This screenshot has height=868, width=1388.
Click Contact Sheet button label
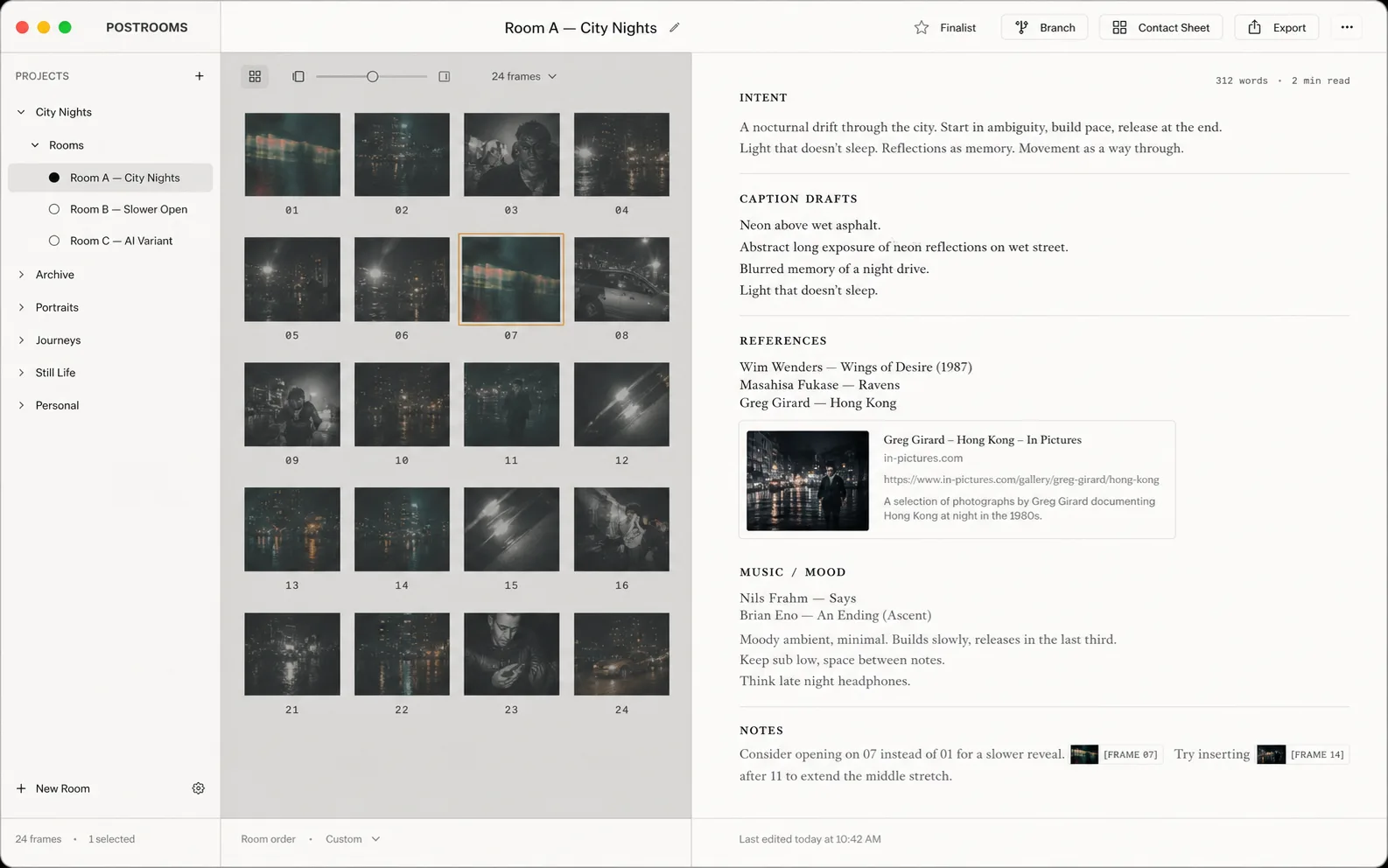(1174, 28)
